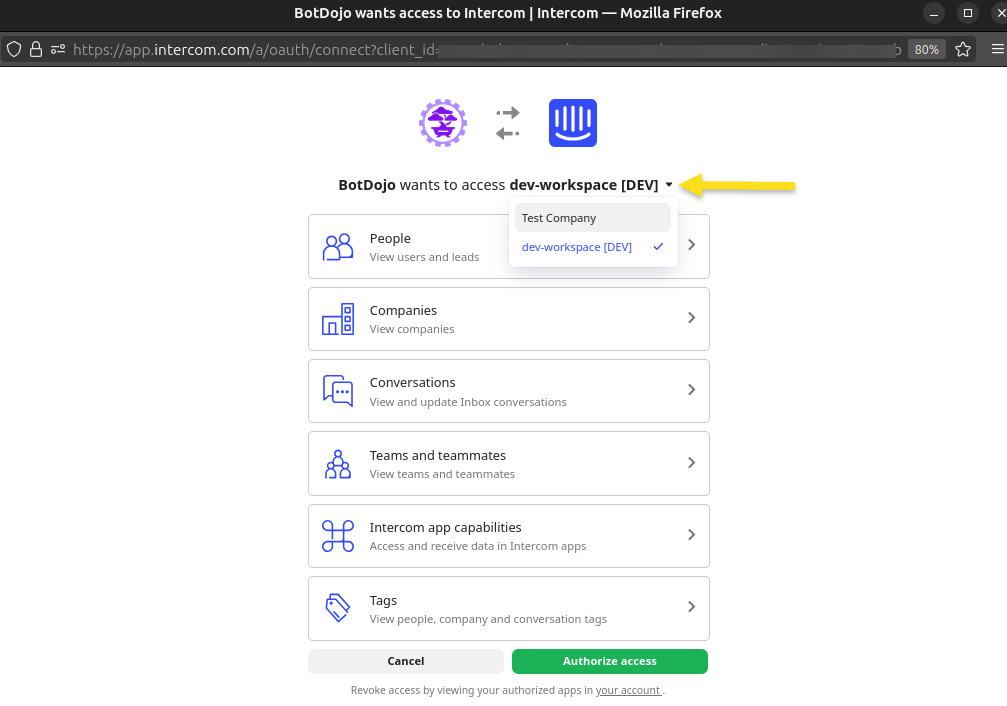Click the Intercom app capabilities command icon
The height and width of the screenshot is (706, 1007).
point(338,536)
